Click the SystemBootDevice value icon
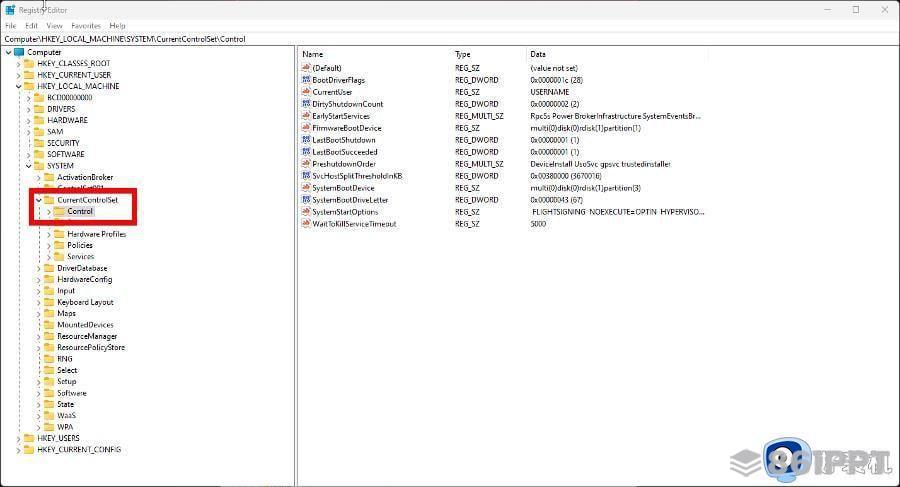900x487 pixels. click(x=306, y=188)
